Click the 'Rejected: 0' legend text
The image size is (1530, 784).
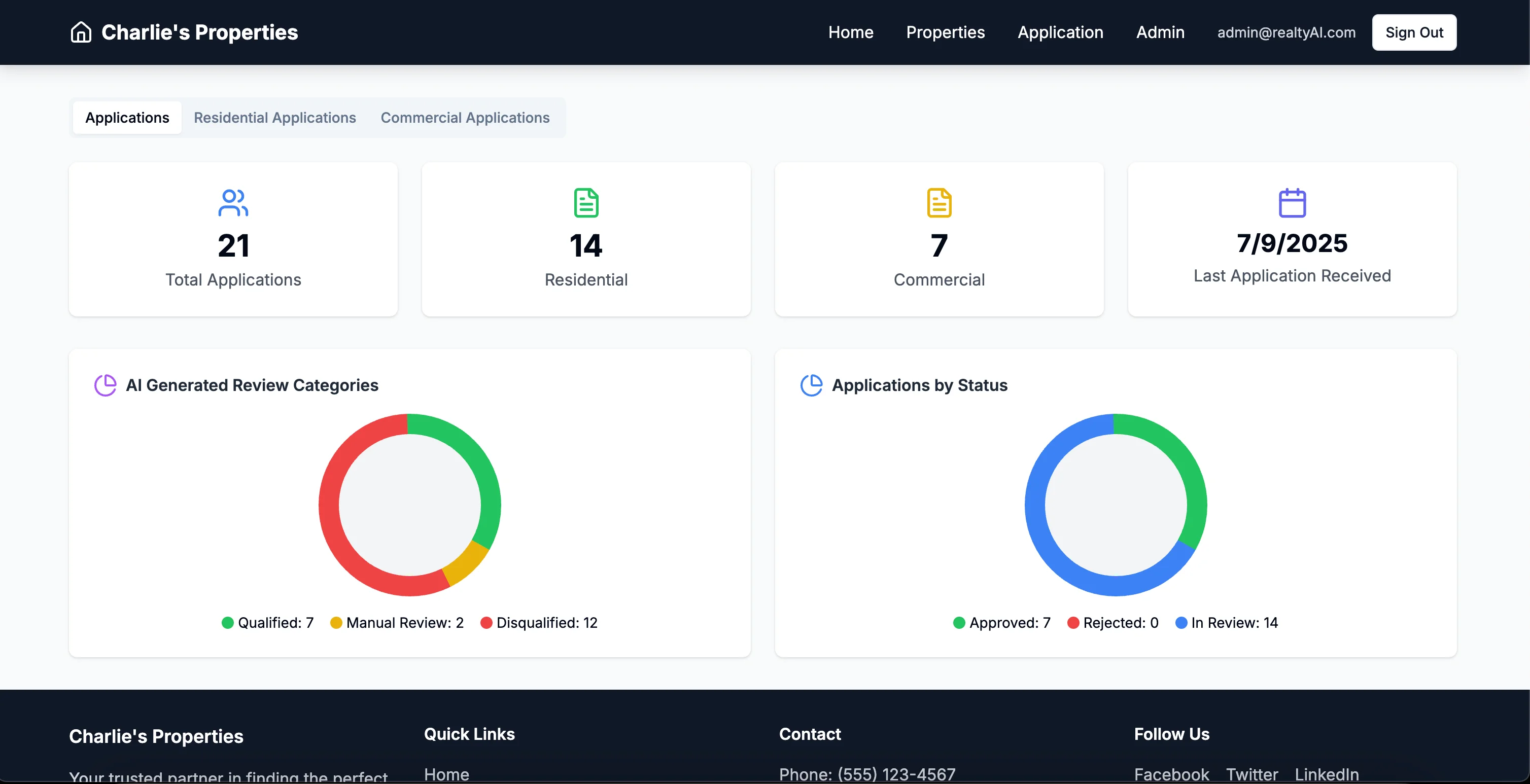coord(1121,622)
